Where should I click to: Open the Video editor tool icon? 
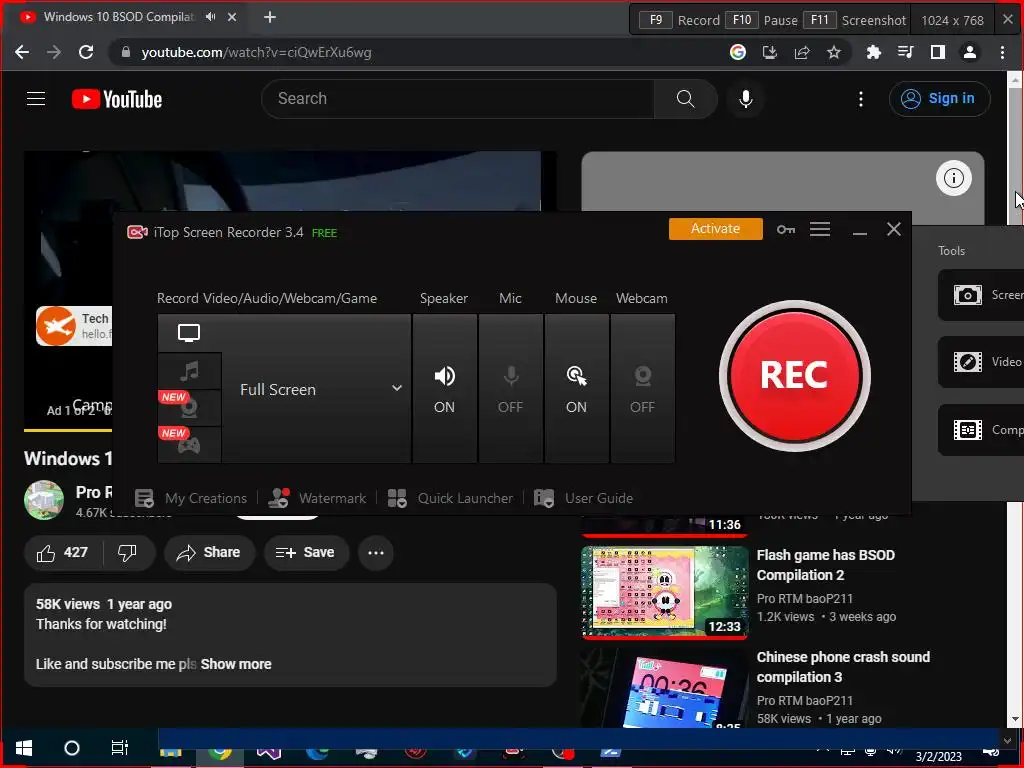point(968,362)
